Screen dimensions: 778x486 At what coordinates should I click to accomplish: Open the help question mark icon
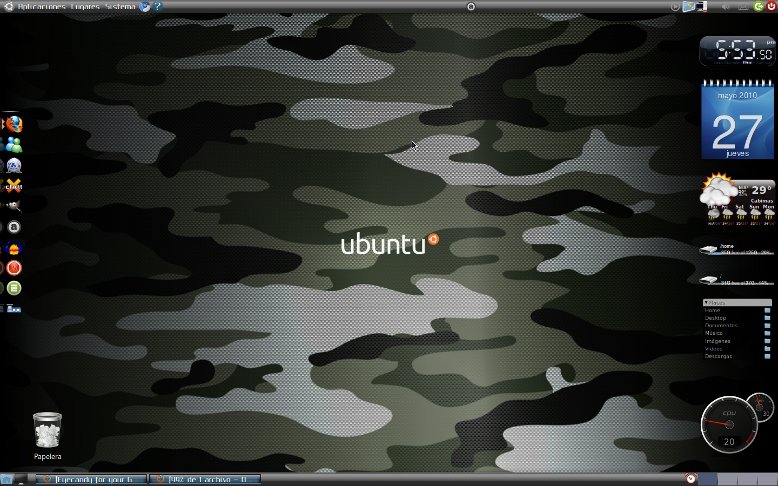(157, 6)
